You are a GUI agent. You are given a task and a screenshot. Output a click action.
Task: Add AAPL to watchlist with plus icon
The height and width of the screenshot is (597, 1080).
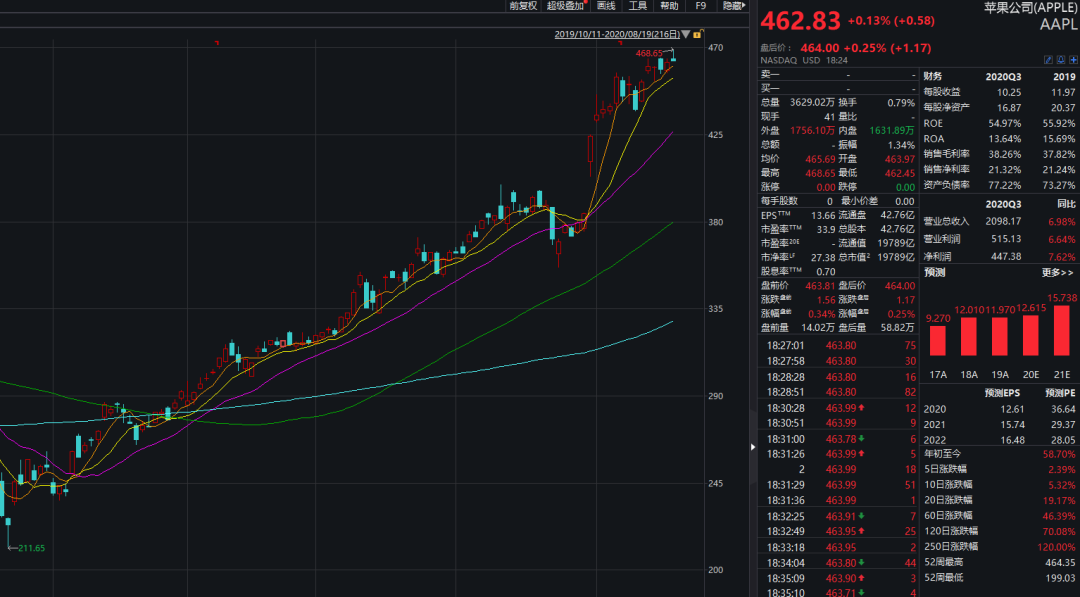point(1073,60)
